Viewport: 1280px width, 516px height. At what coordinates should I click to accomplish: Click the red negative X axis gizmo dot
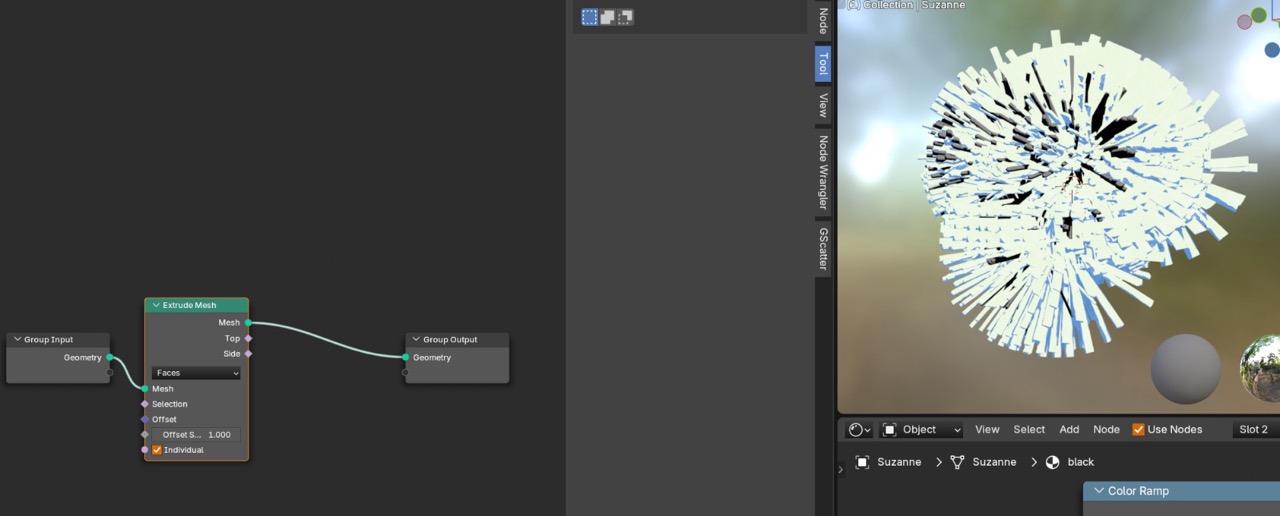tap(1244, 20)
